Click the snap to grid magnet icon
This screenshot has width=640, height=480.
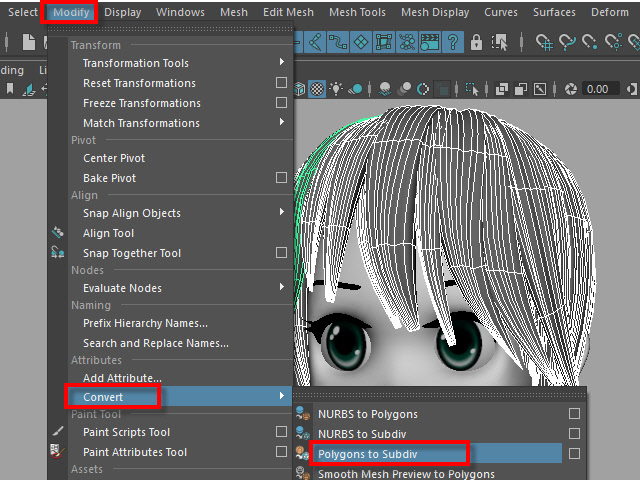[x=545, y=43]
